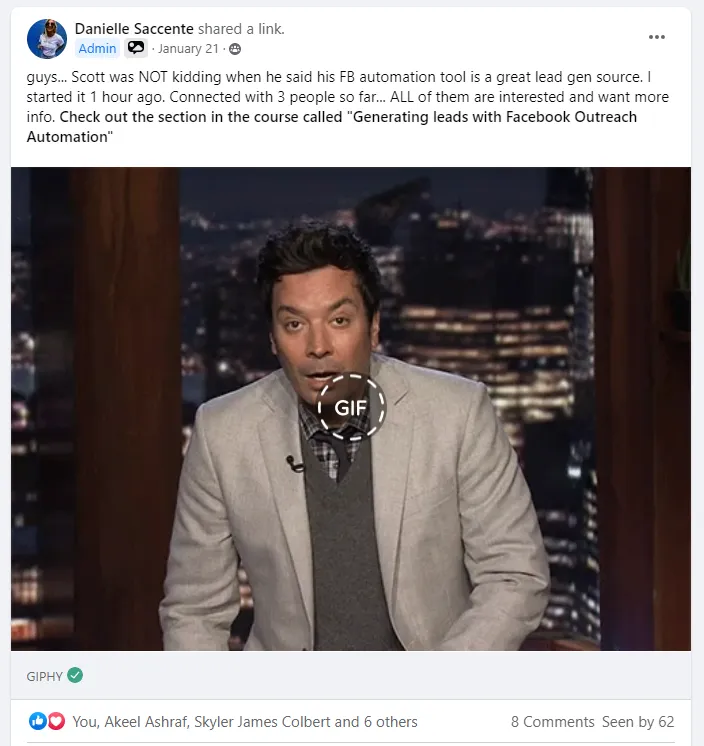Play the GIF with the circular GIF button
The image size is (704, 746).
tap(351, 407)
